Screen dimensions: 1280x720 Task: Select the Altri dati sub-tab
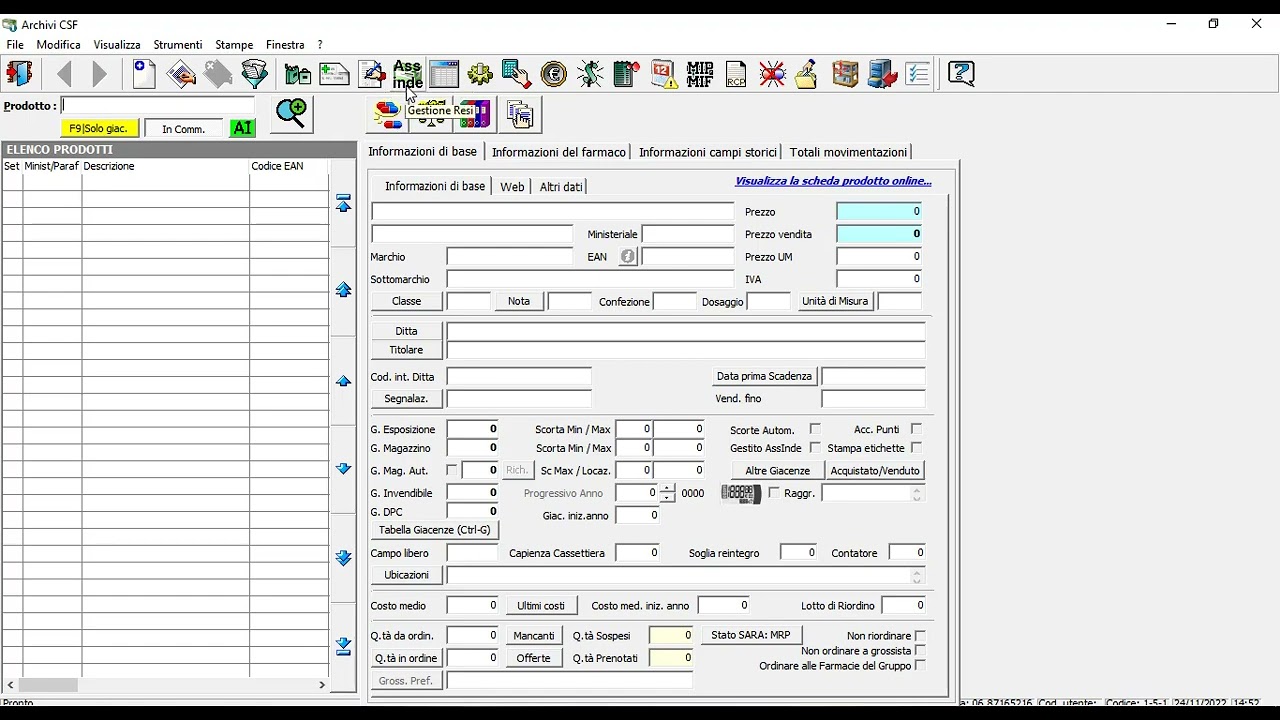click(561, 187)
